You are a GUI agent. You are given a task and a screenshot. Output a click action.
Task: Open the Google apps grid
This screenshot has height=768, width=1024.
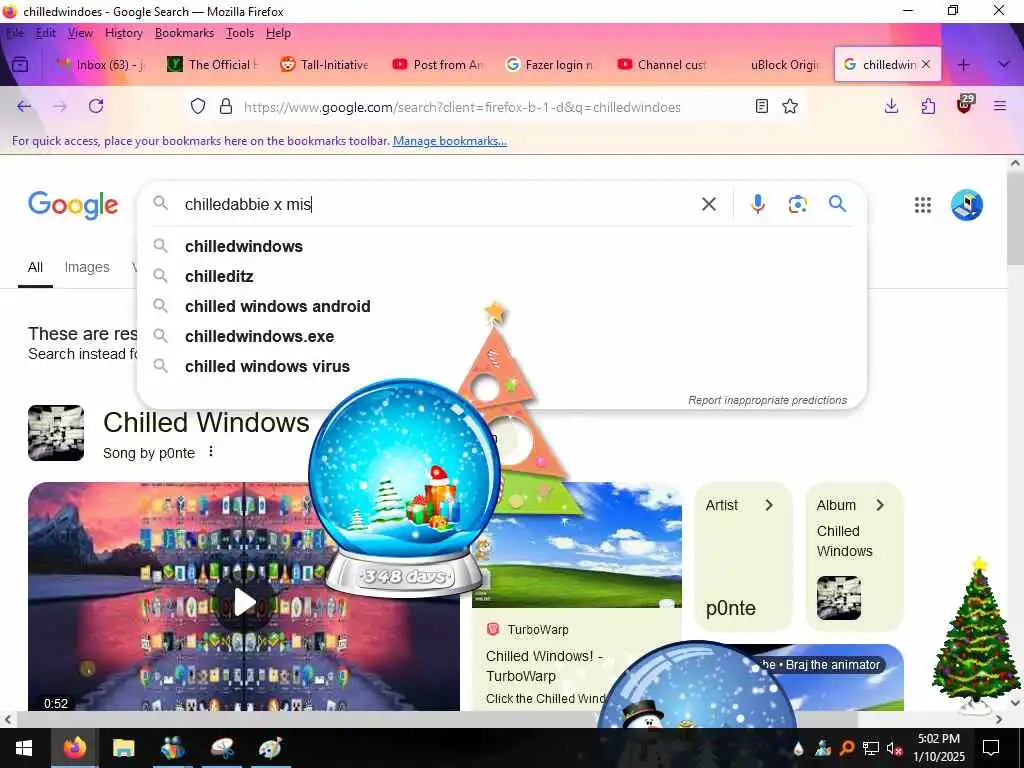pyautogui.click(x=922, y=205)
